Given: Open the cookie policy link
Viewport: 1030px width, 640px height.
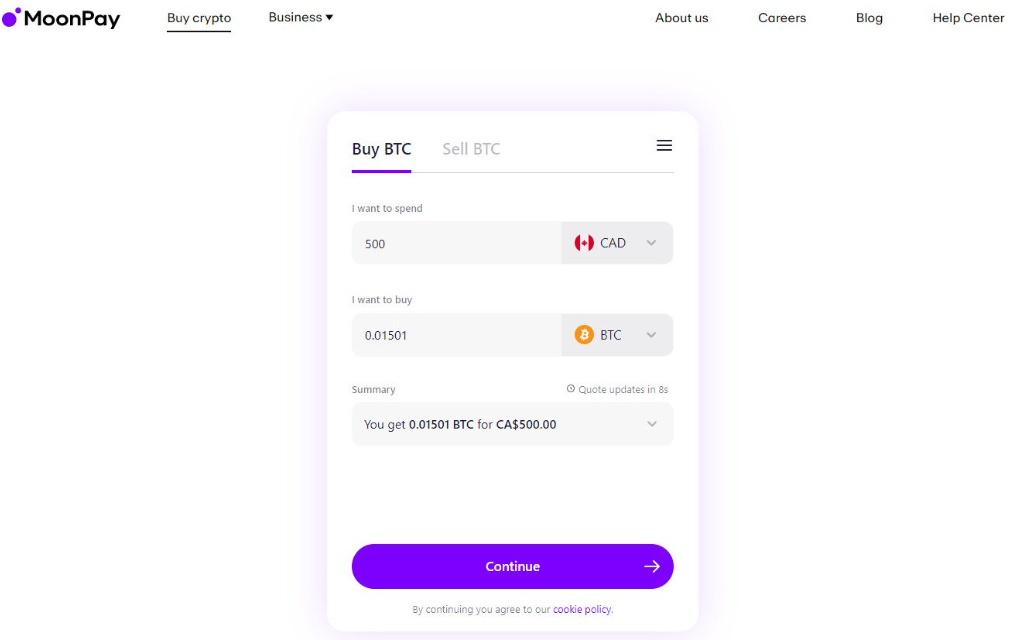Looking at the screenshot, I should tap(580, 609).
